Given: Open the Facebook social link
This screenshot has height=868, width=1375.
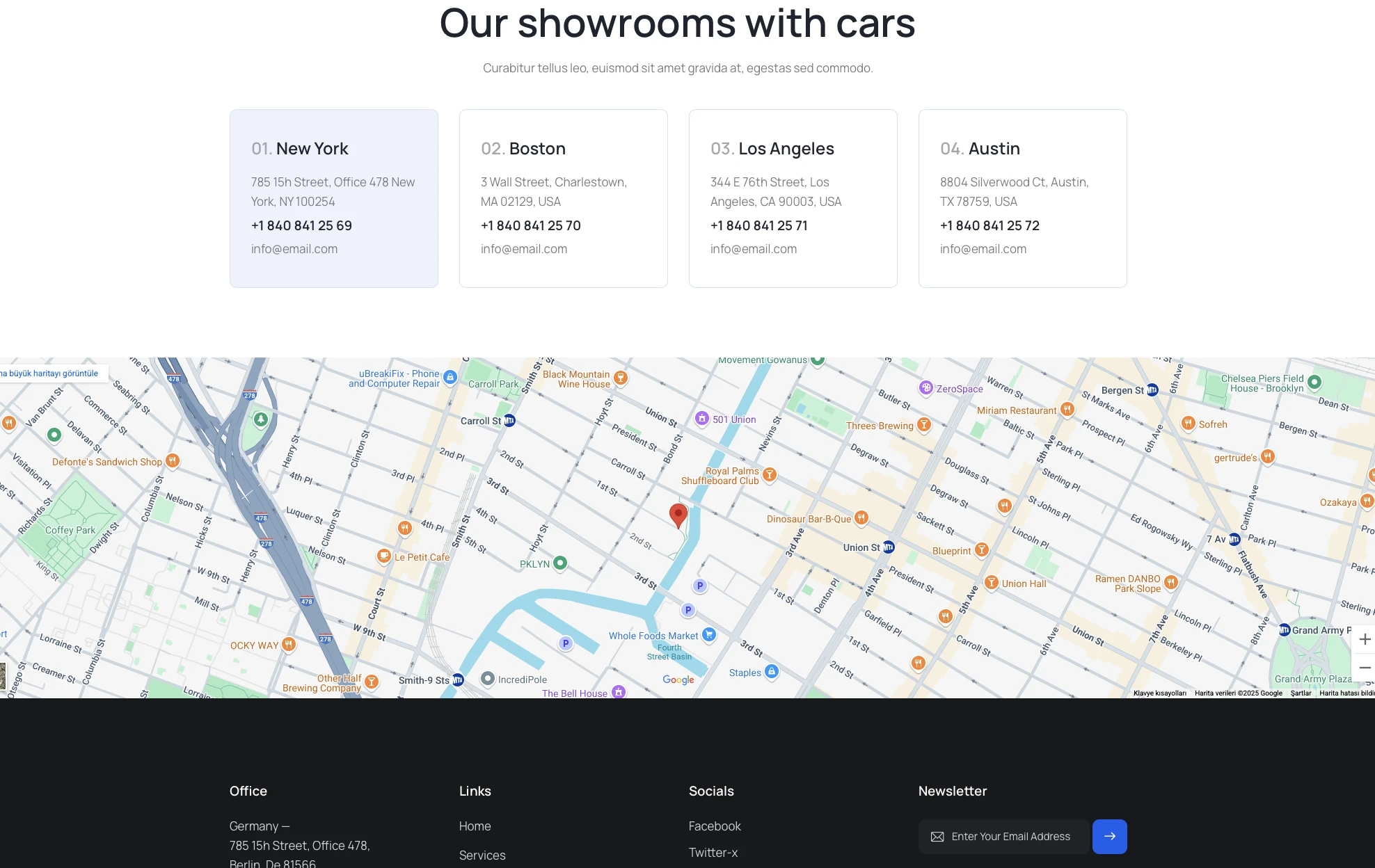Looking at the screenshot, I should [x=715, y=826].
